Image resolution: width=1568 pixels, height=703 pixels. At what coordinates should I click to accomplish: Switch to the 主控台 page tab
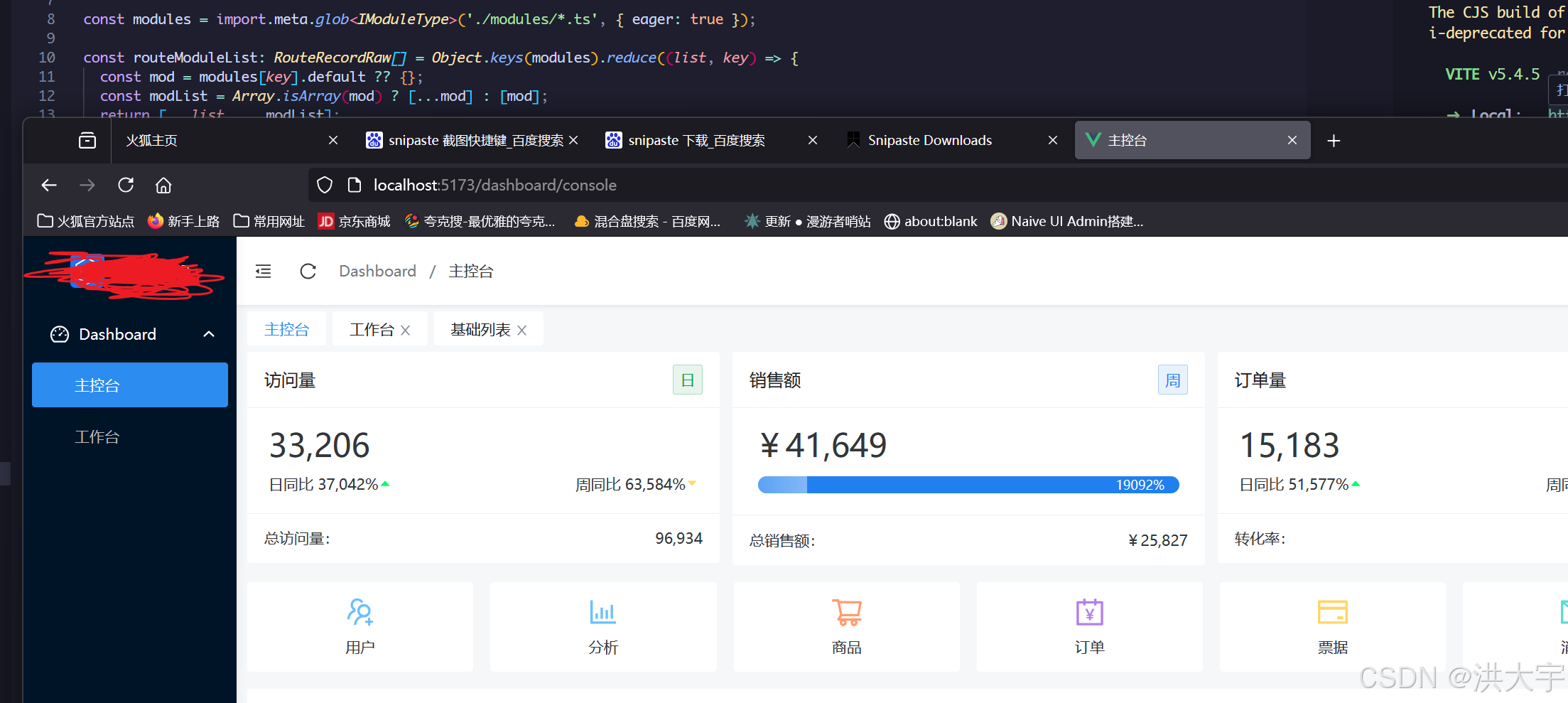287,329
